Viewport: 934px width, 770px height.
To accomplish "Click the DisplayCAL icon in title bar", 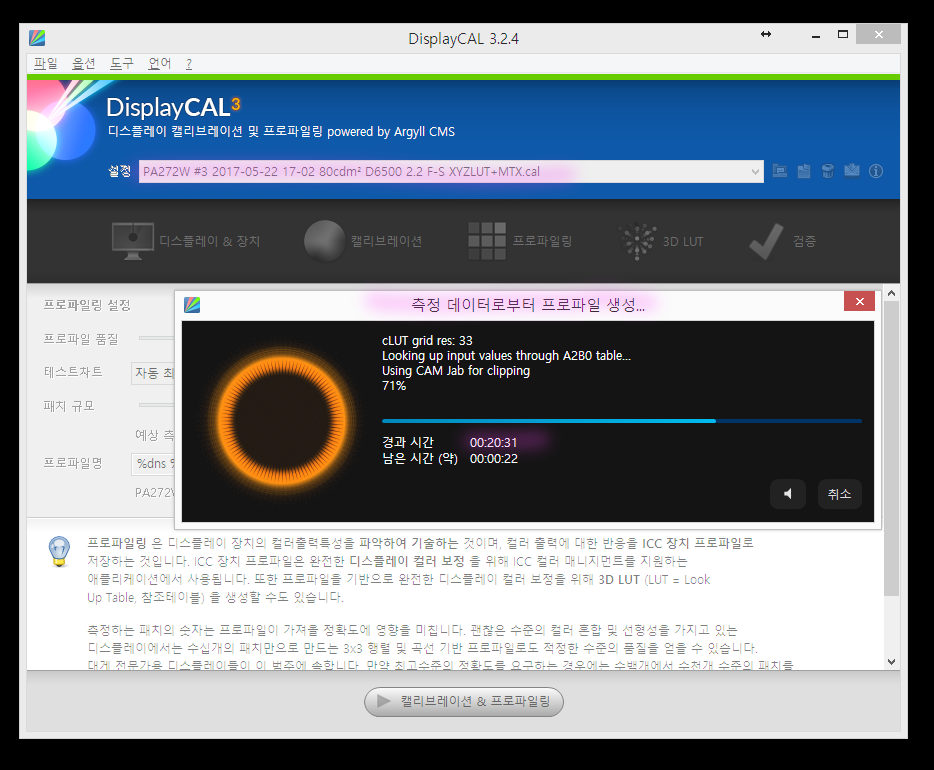I will point(37,38).
